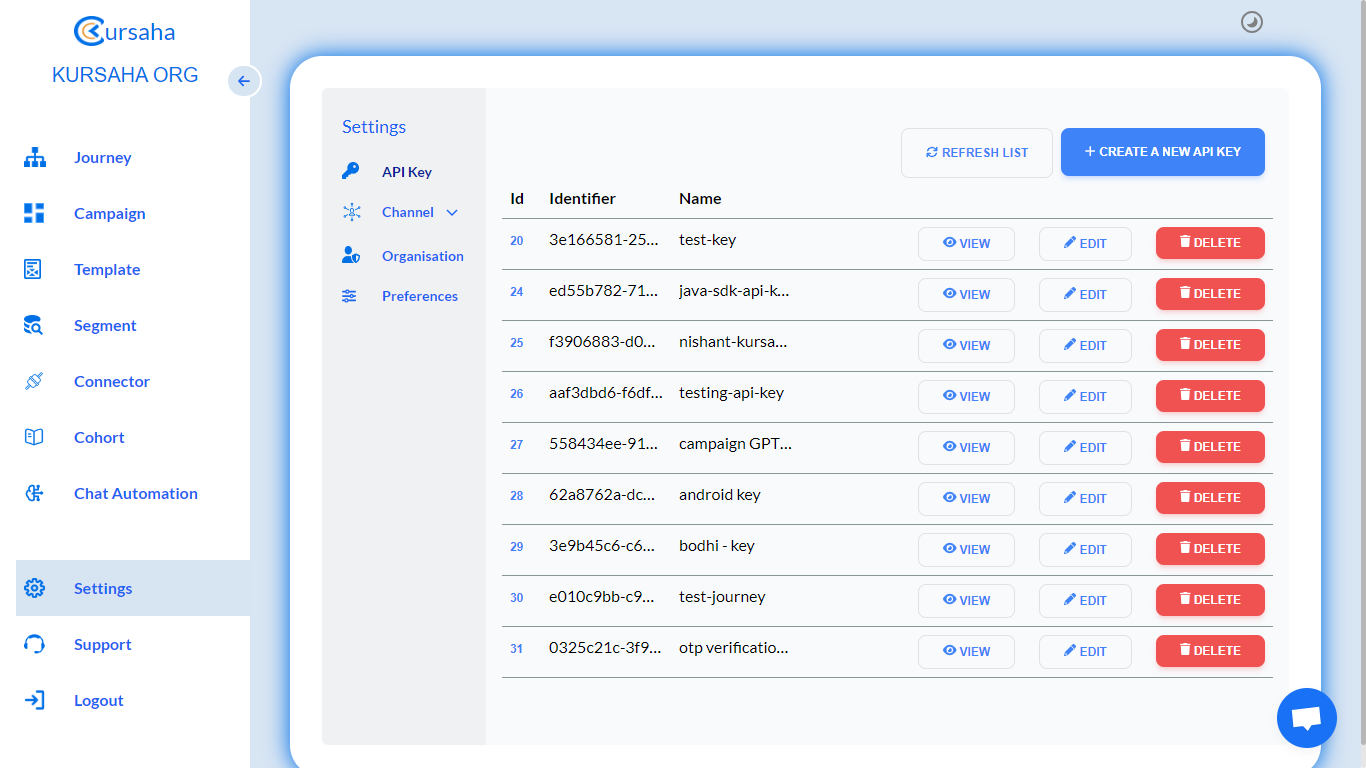Click the Channel network icon
1366x768 pixels.
351,212
